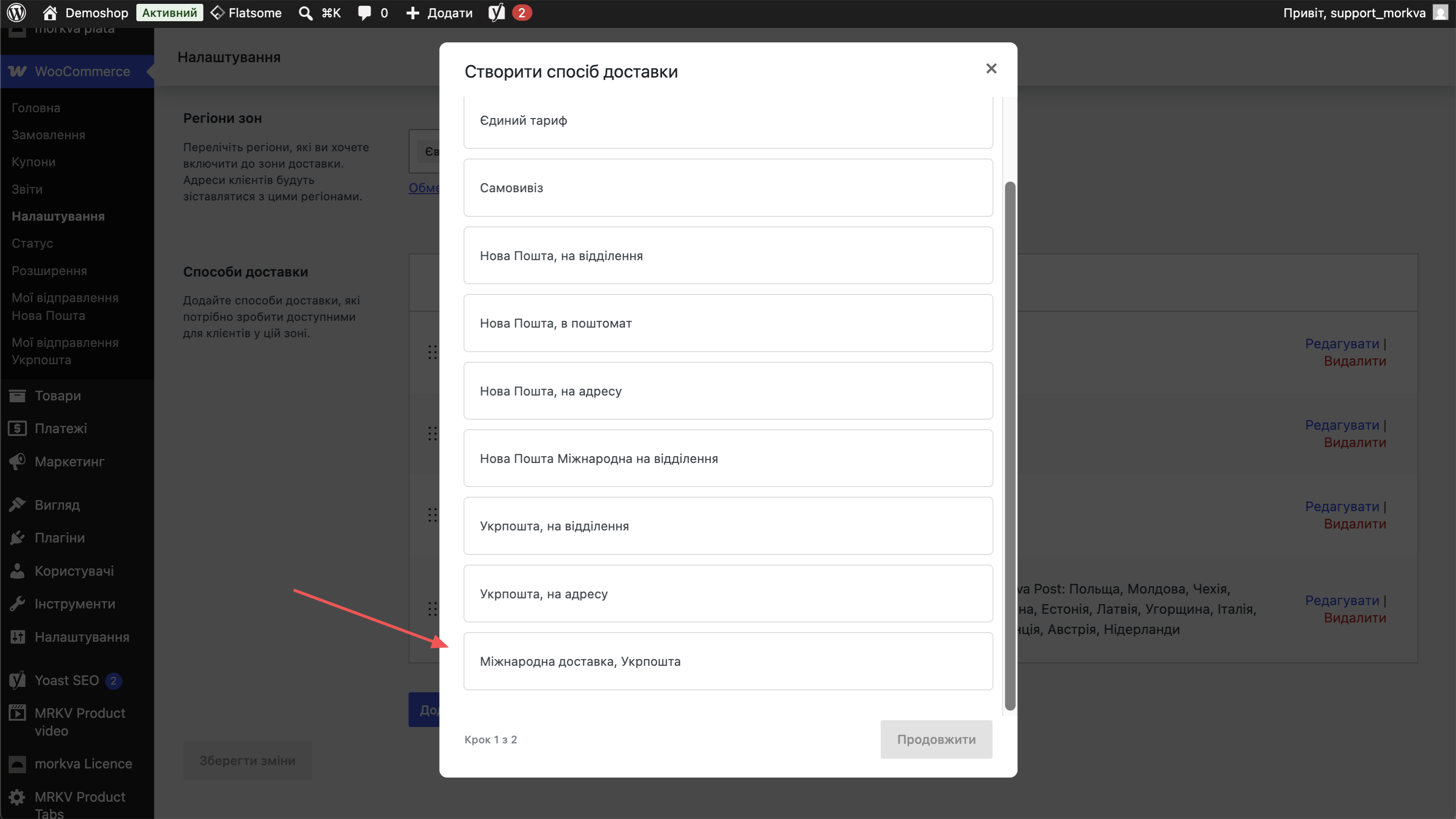This screenshot has width=1456, height=819.
Task: Click the morkva Licence icon
Action: (17, 764)
